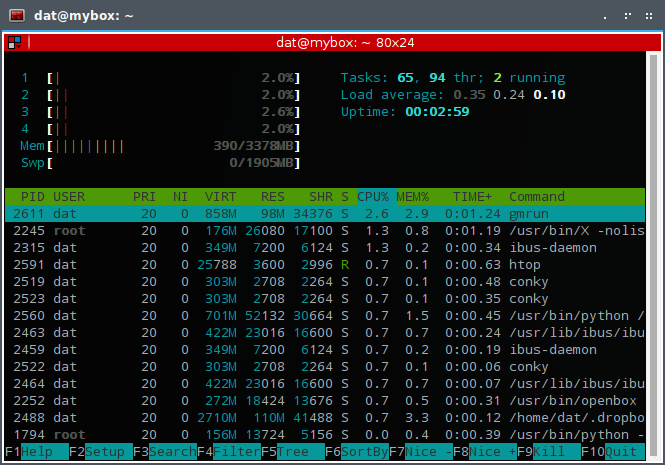The width and height of the screenshot is (665, 465).
Task: Click the F4 Filter option
Action: 229,452
